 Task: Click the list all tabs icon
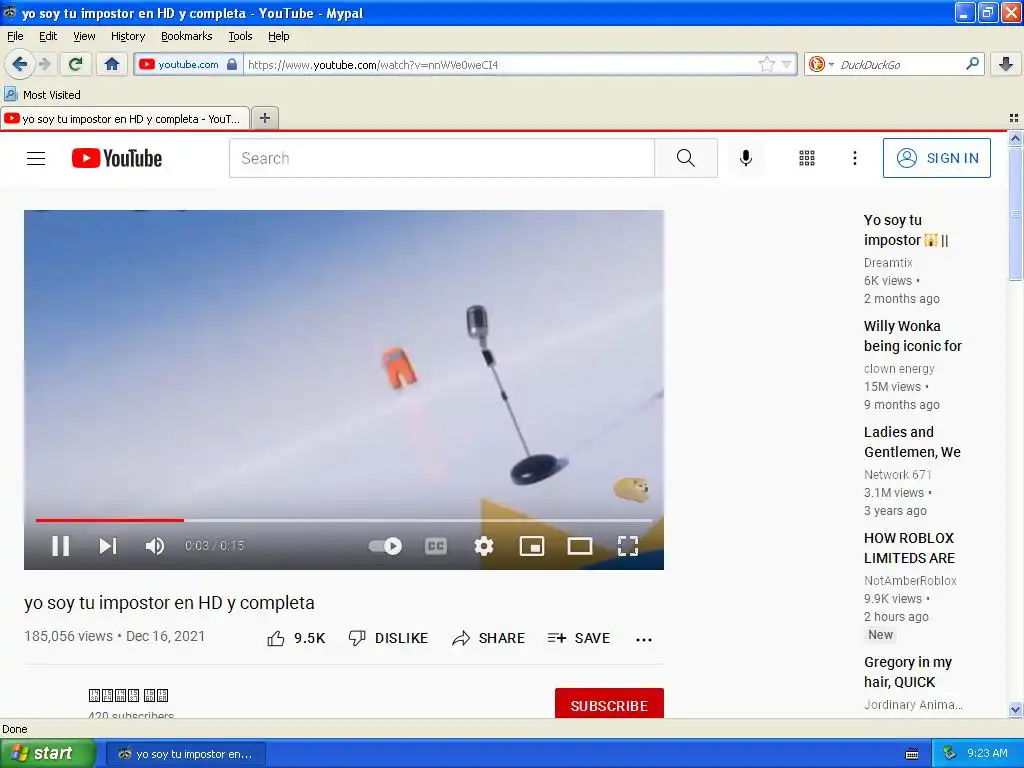coord(1014,118)
